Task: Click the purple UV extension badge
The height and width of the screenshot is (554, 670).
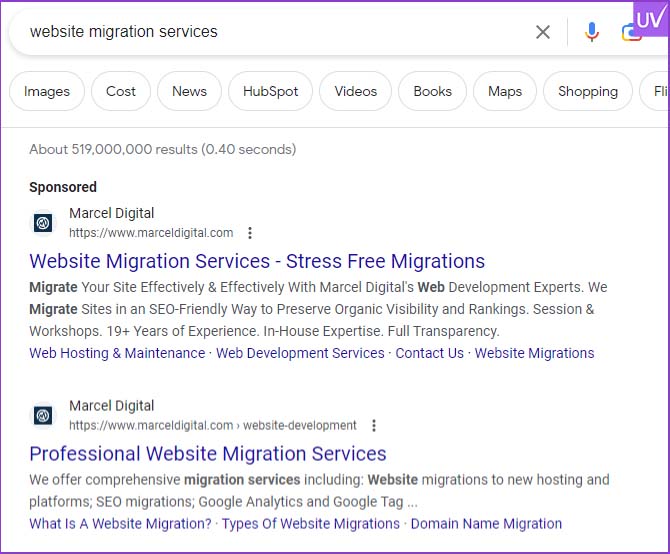Action: (649, 19)
